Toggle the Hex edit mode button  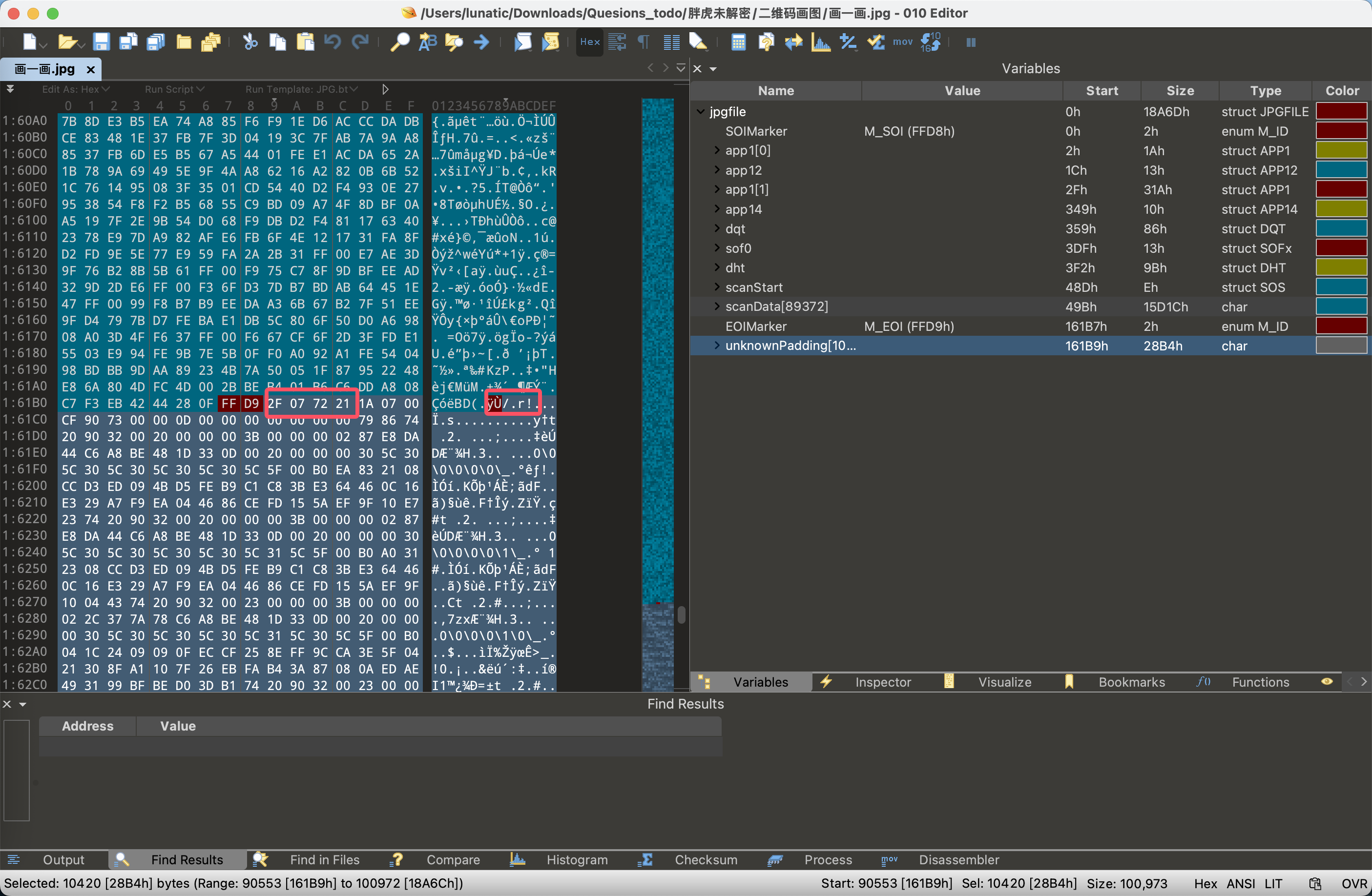[x=590, y=42]
